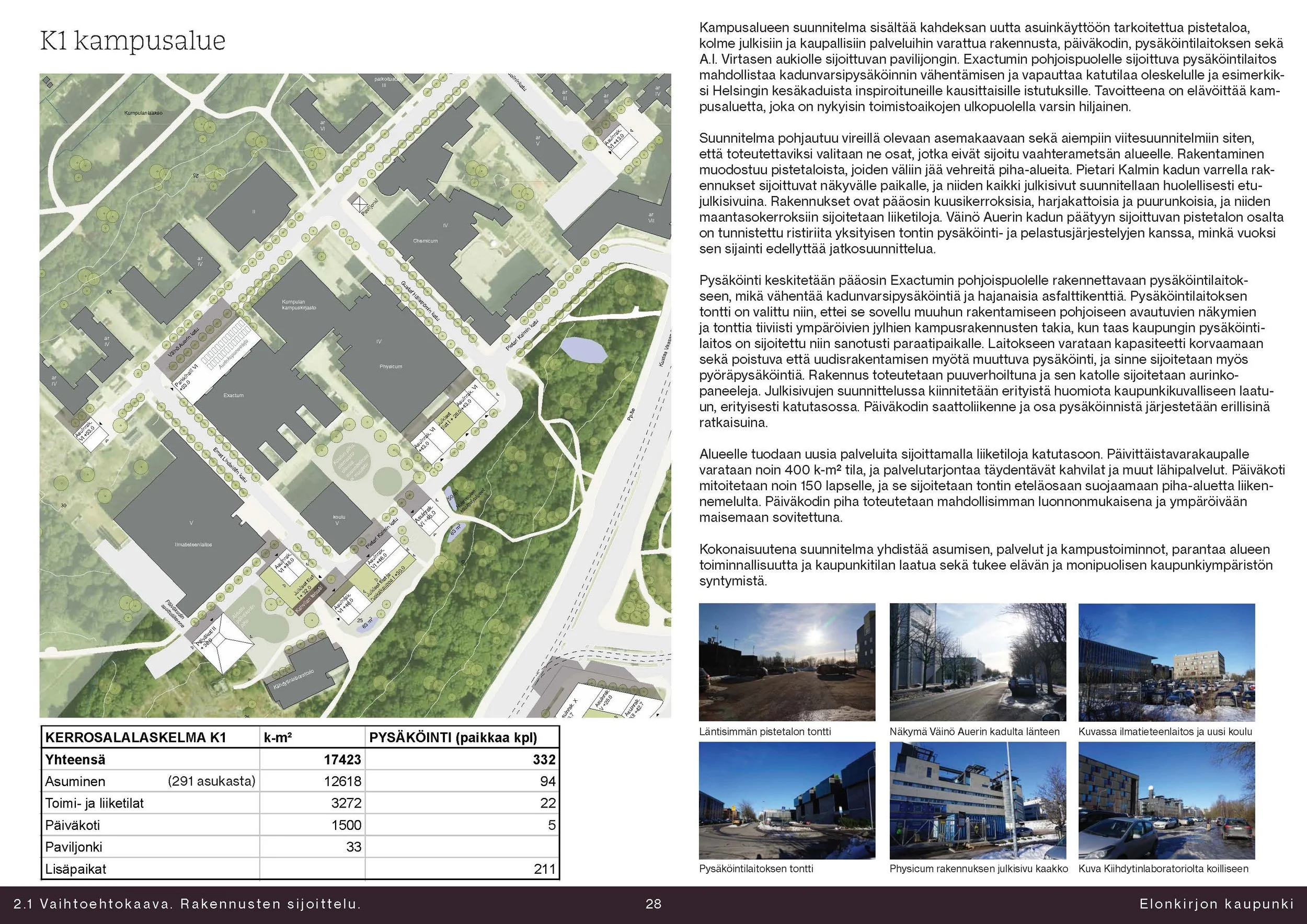Click the Päiväkoti area value 1500
This screenshot has height=924, width=1307.
click(x=346, y=826)
